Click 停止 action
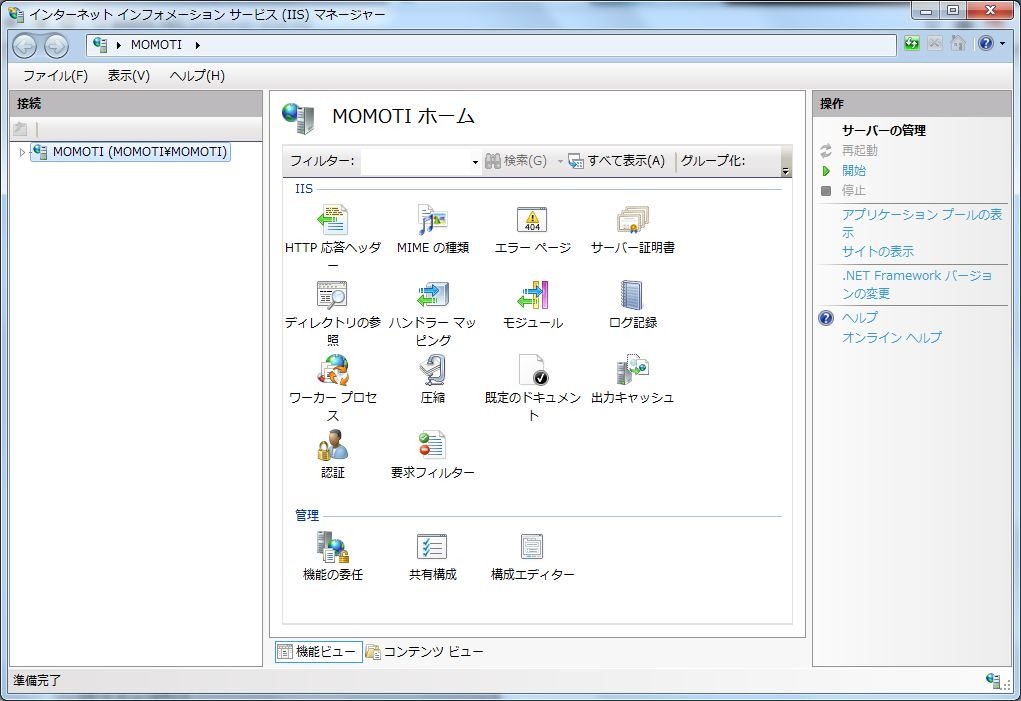Screen dimensions: 1021x701 854,190
